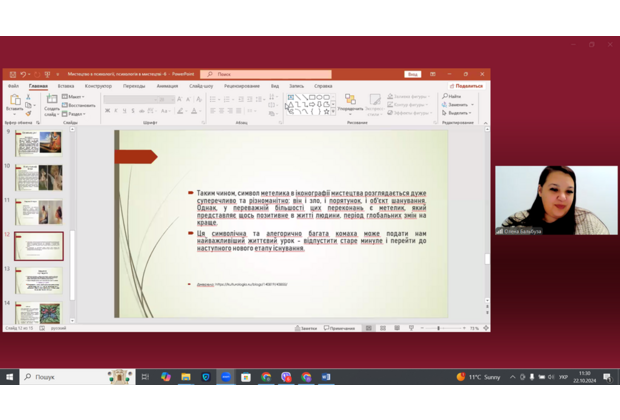Toggle Normal view in the status bar
This screenshot has width=620, height=420.
(368, 328)
